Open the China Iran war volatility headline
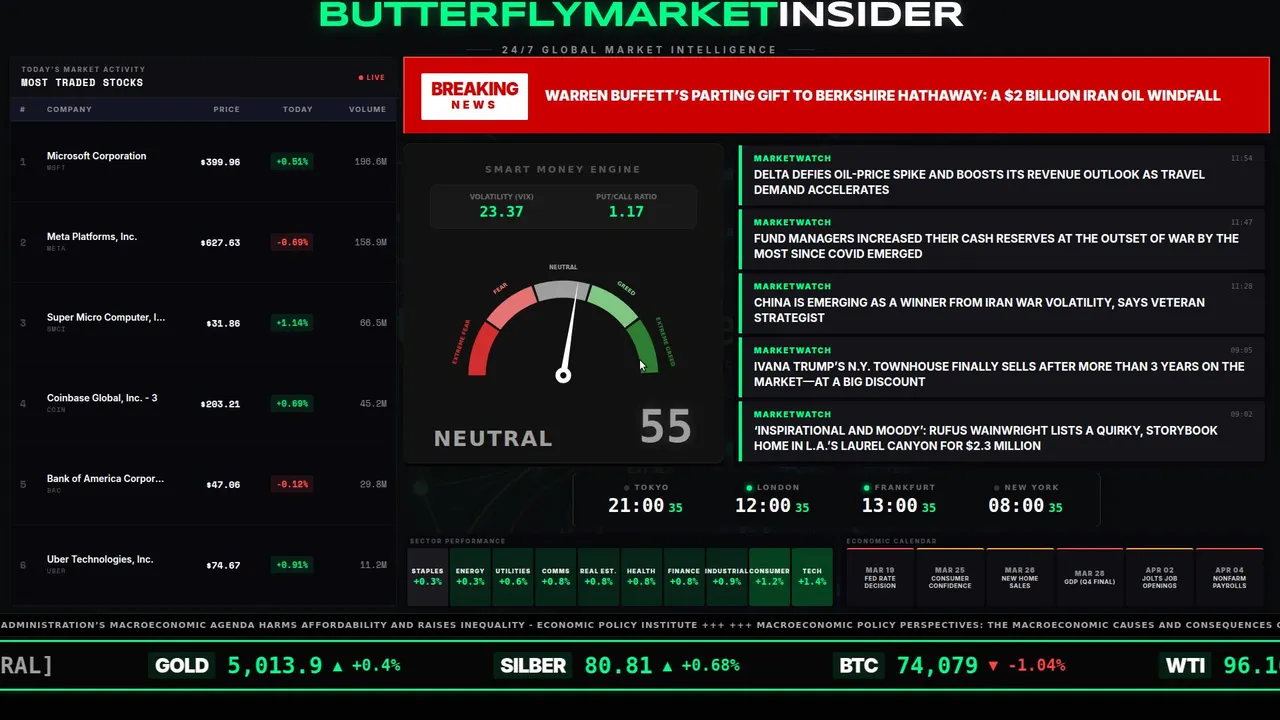The width and height of the screenshot is (1280, 720). point(1000,302)
